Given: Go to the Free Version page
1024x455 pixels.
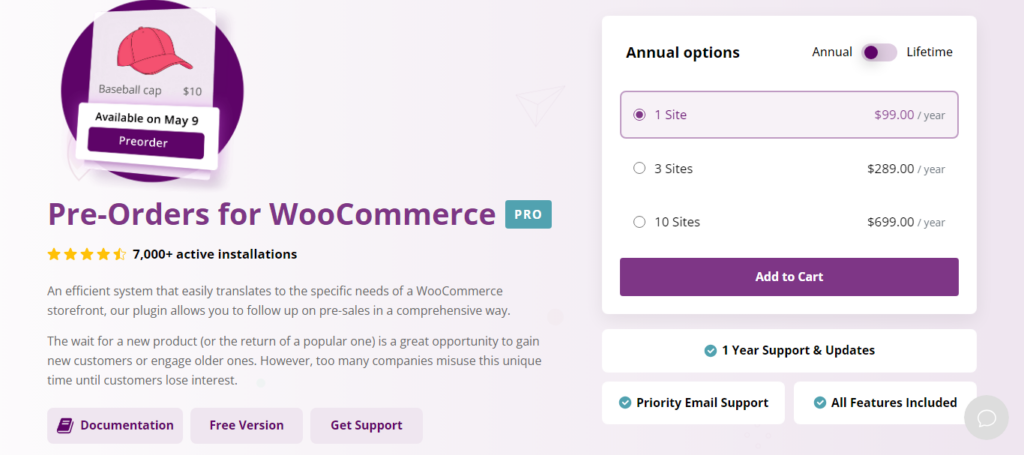Looking at the screenshot, I should (x=246, y=425).
